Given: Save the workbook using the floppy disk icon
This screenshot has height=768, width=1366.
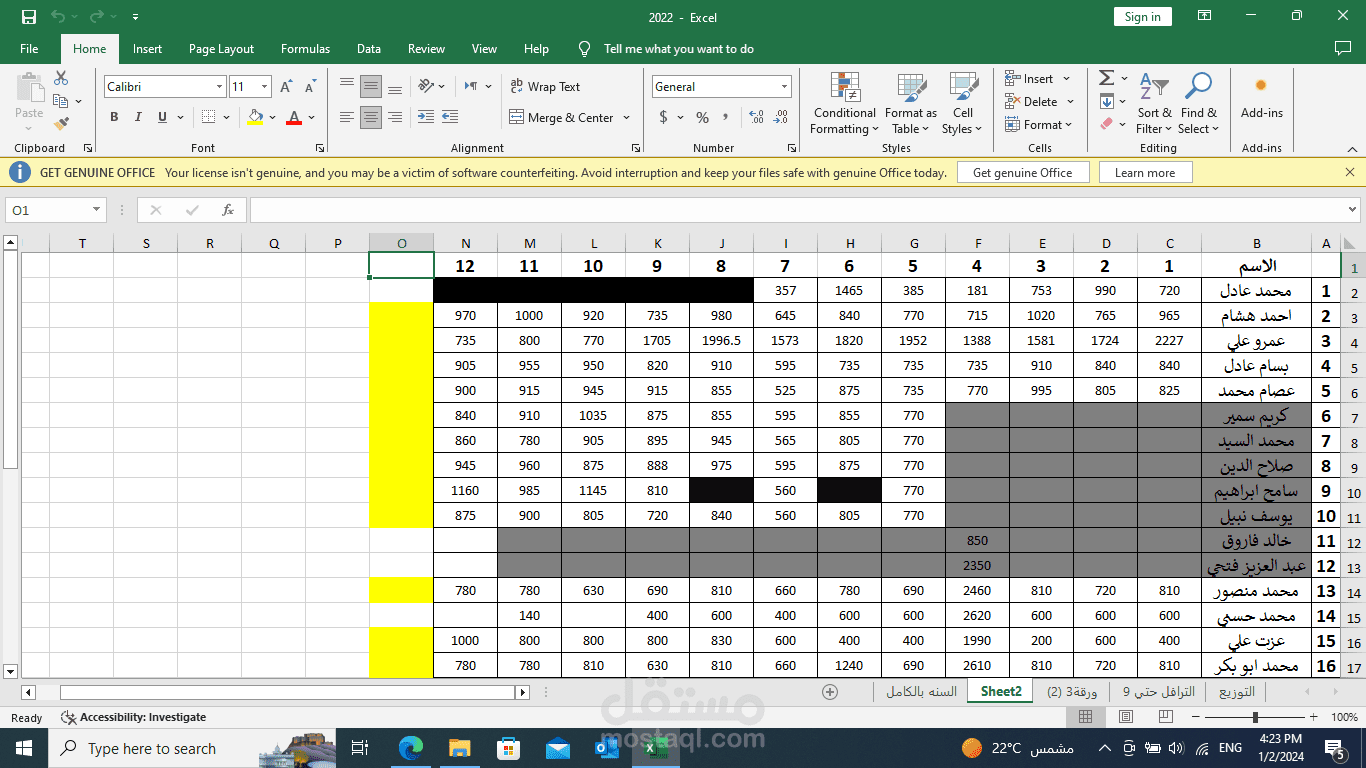Looking at the screenshot, I should [x=28, y=17].
